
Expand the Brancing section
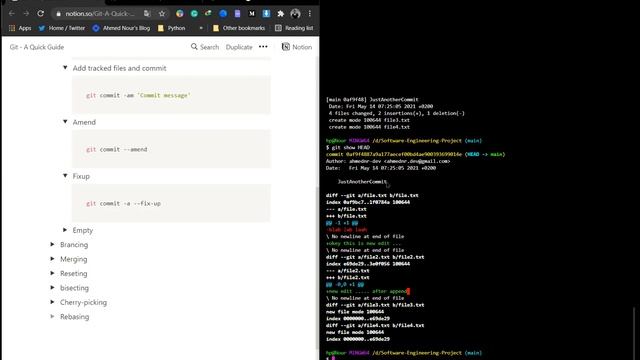pyautogui.click(x=52, y=244)
